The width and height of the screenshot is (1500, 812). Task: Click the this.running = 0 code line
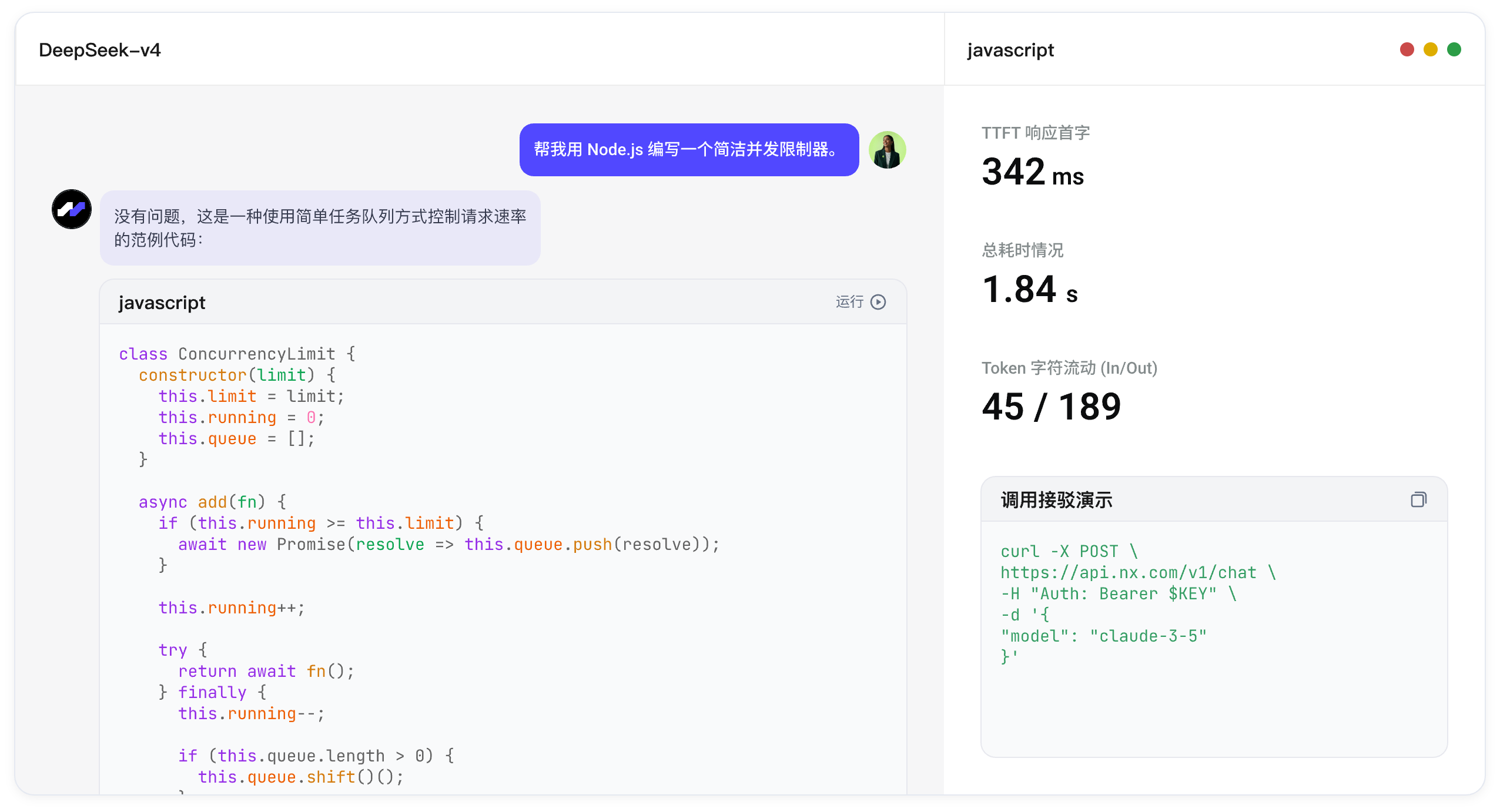(x=241, y=418)
